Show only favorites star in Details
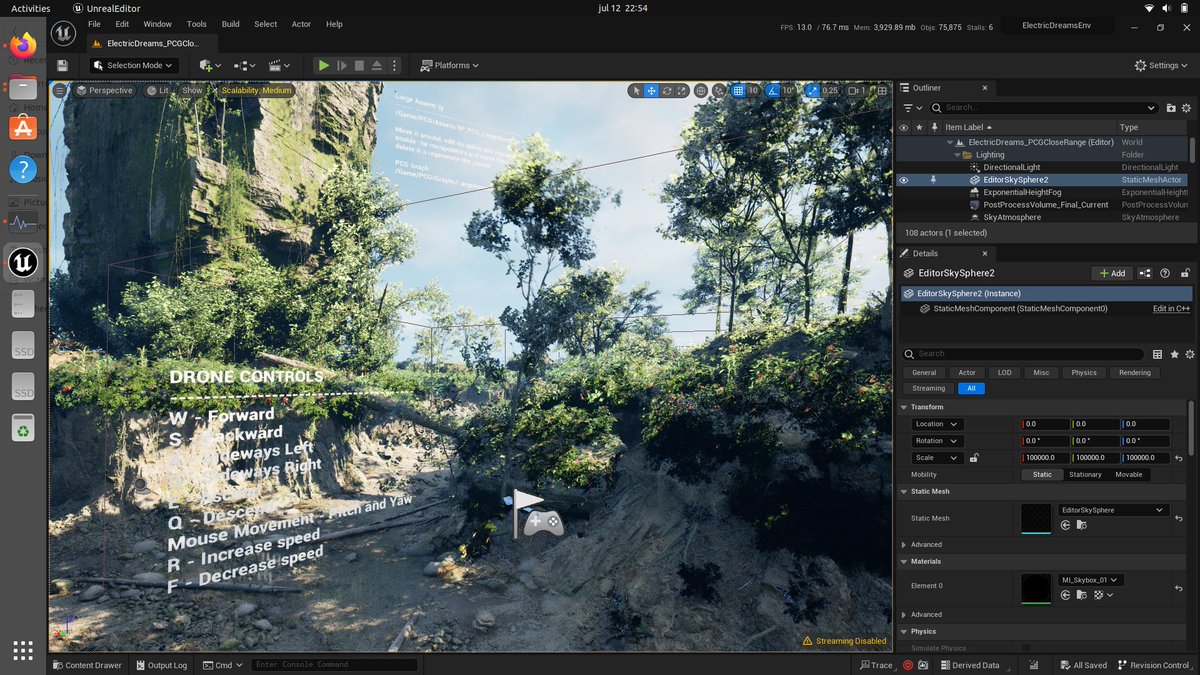This screenshot has height=675, width=1200. 1174,354
